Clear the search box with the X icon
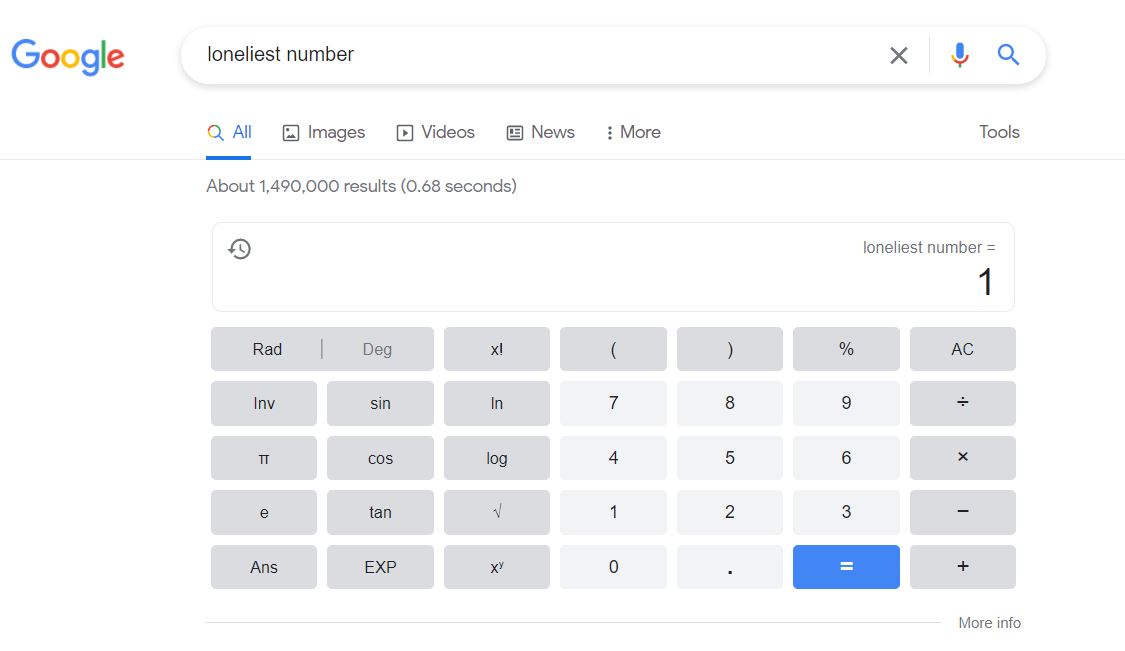Image resolution: width=1125 pixels, height=651 pixels. (x=898, y=55)
